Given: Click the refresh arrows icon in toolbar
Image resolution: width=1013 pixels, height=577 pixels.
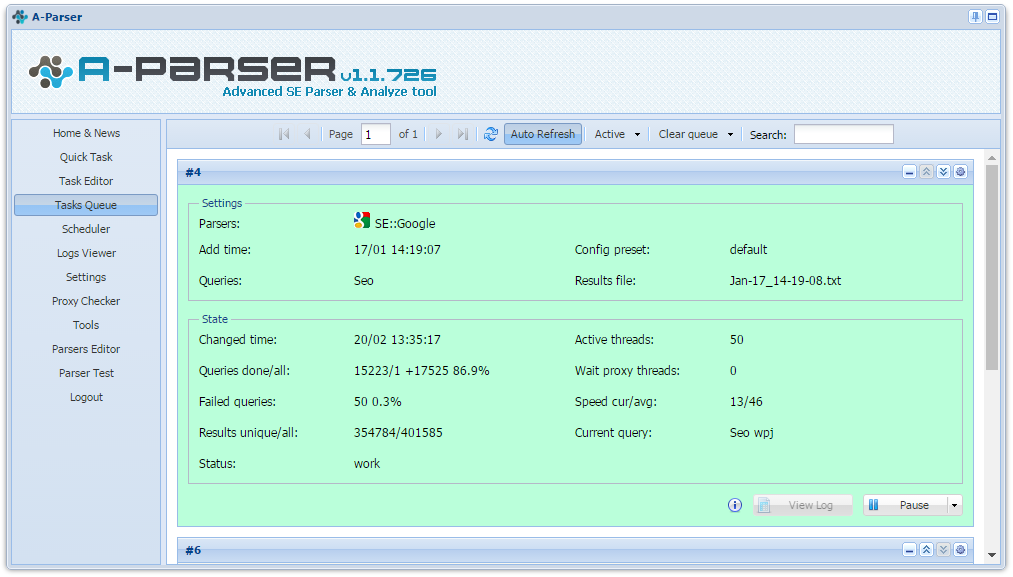Looking at the screenshot, I should click(491, 134).
